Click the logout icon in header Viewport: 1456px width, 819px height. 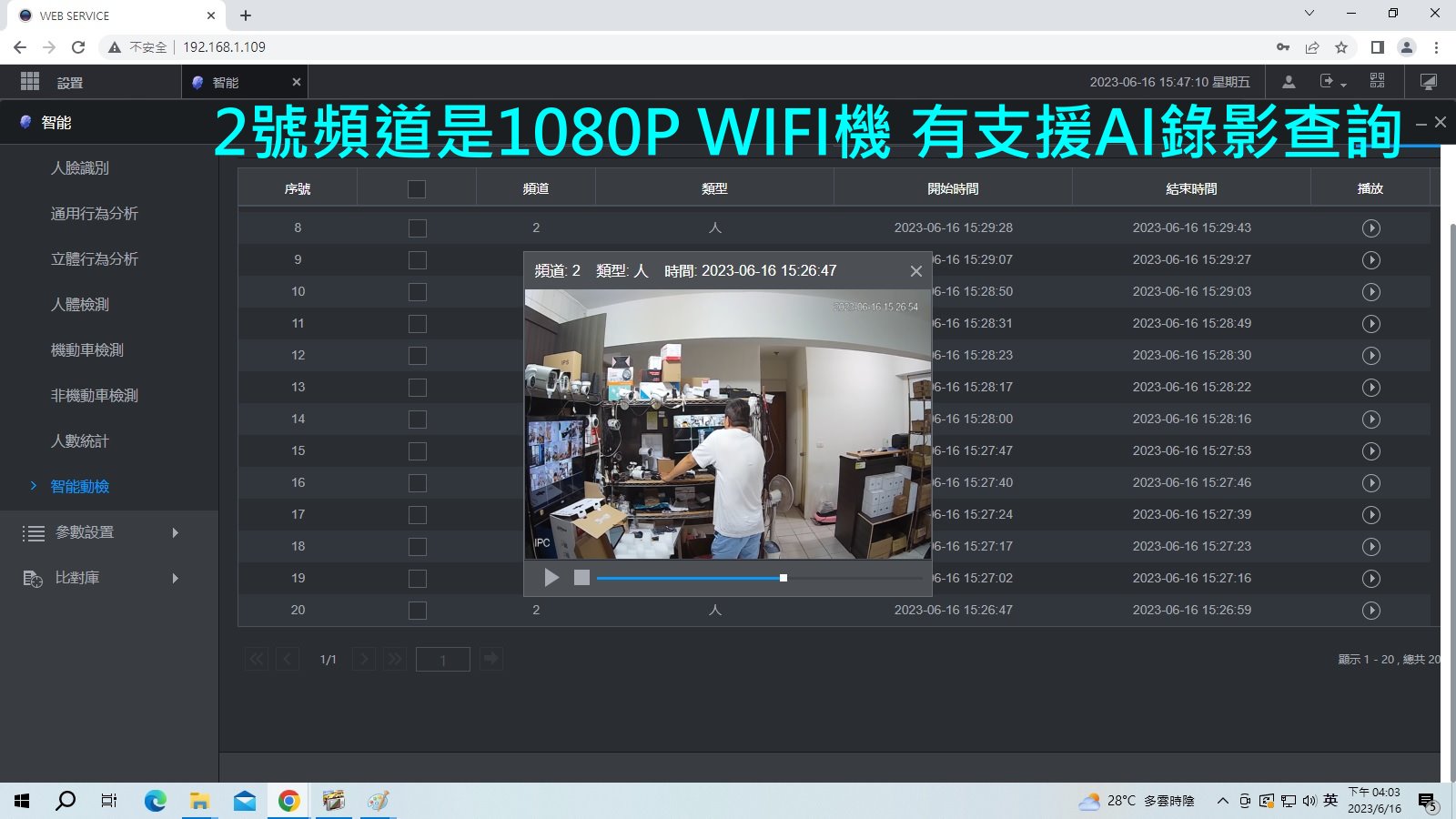pos(1328,82)
